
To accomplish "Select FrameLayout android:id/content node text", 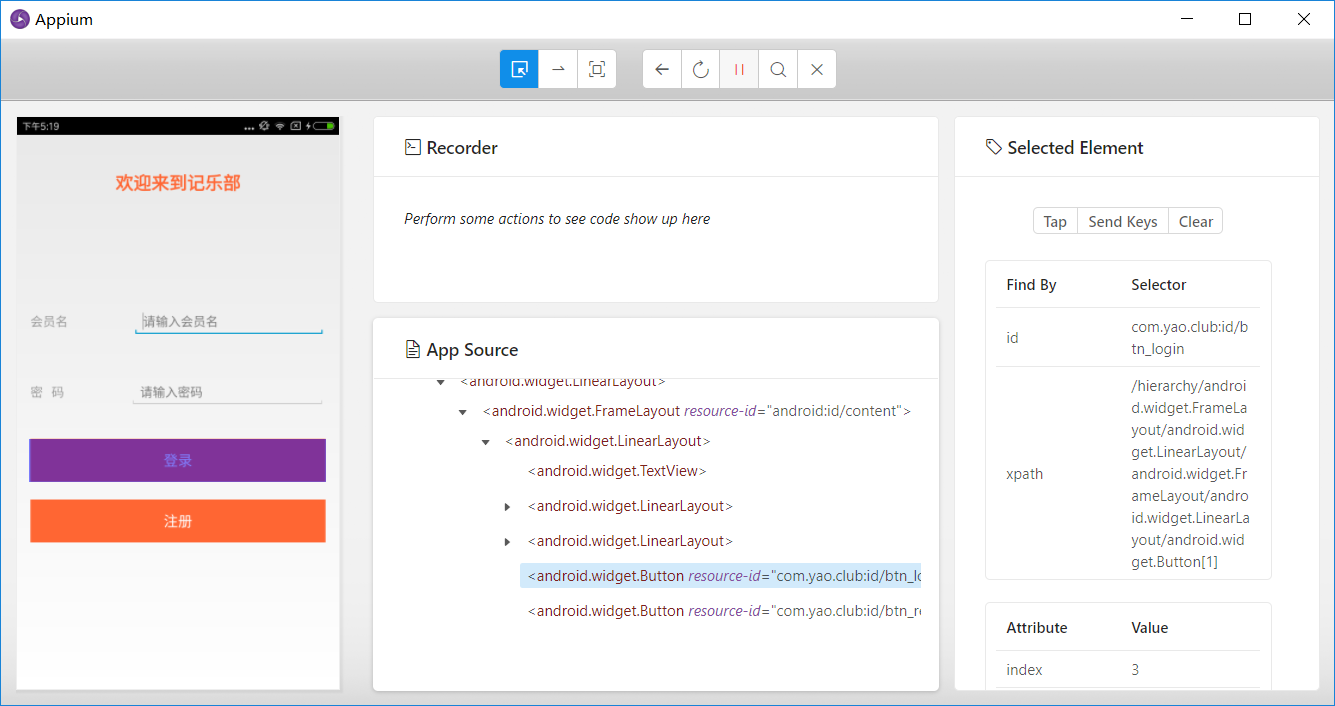I will coord(697,411).
